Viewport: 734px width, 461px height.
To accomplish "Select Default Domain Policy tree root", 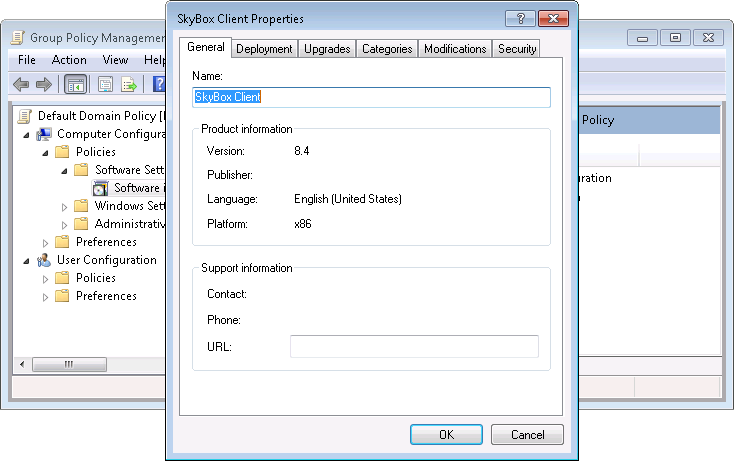I will (x=101, y=116).
